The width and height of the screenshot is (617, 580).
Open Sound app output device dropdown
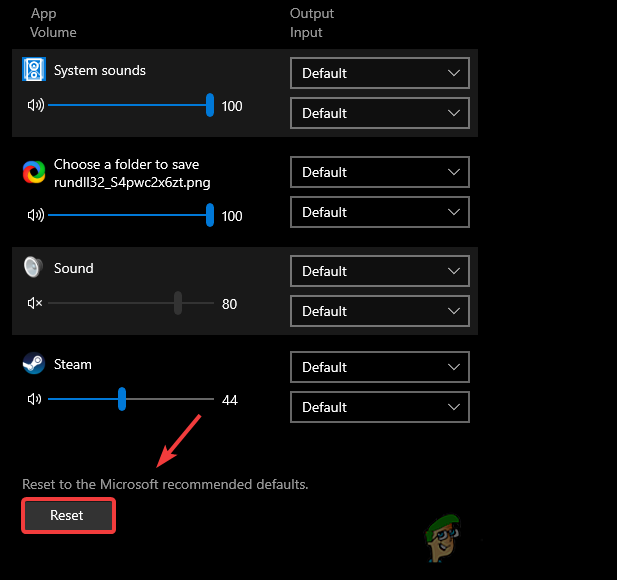[380, 271]
